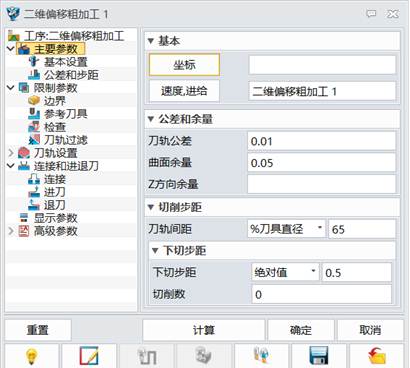Click the red edit pencil icon
Image resolution: width=410 pixels, height=368 pixels.
click(x=89, y=356)
